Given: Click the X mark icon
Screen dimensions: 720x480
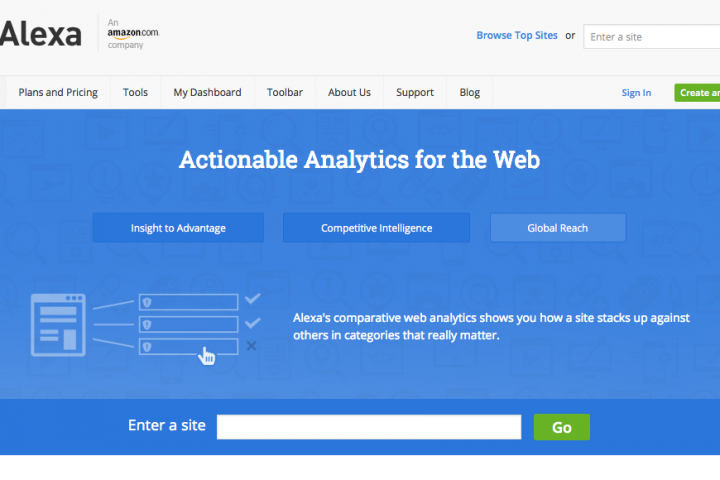Looking at the screenshot, I should 252,346.
